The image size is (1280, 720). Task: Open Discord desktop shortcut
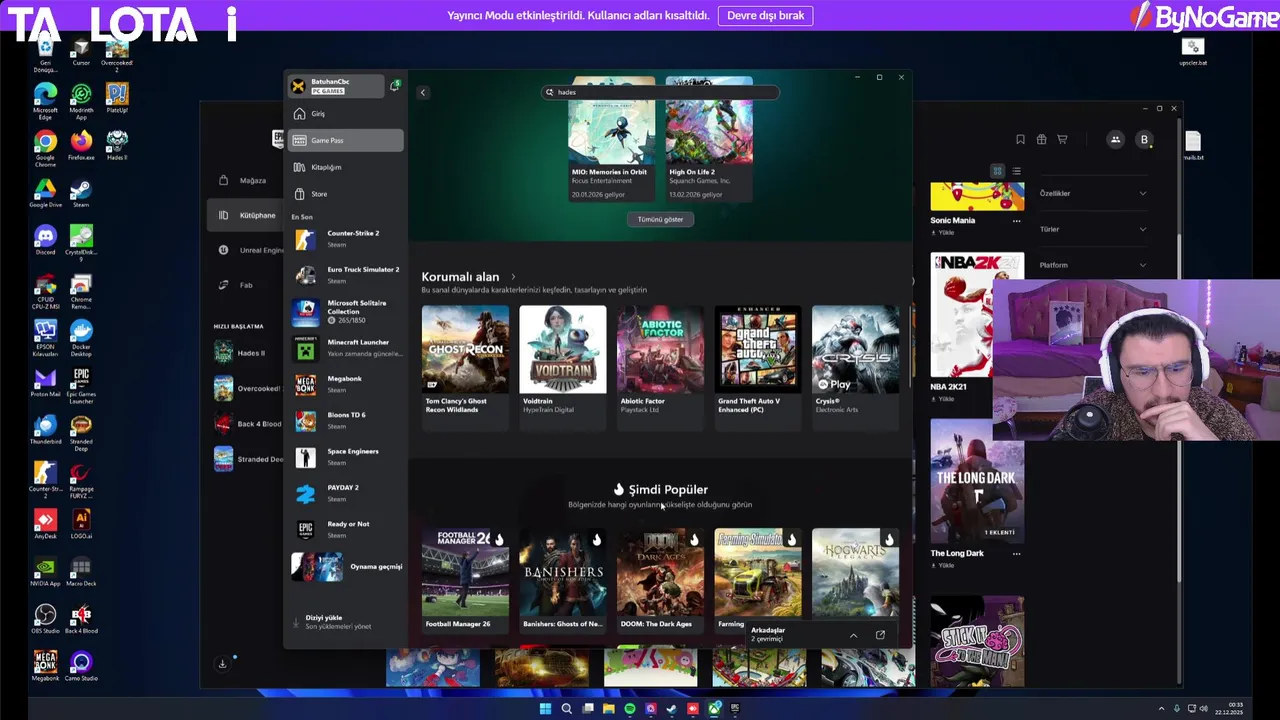coord(45,240)
